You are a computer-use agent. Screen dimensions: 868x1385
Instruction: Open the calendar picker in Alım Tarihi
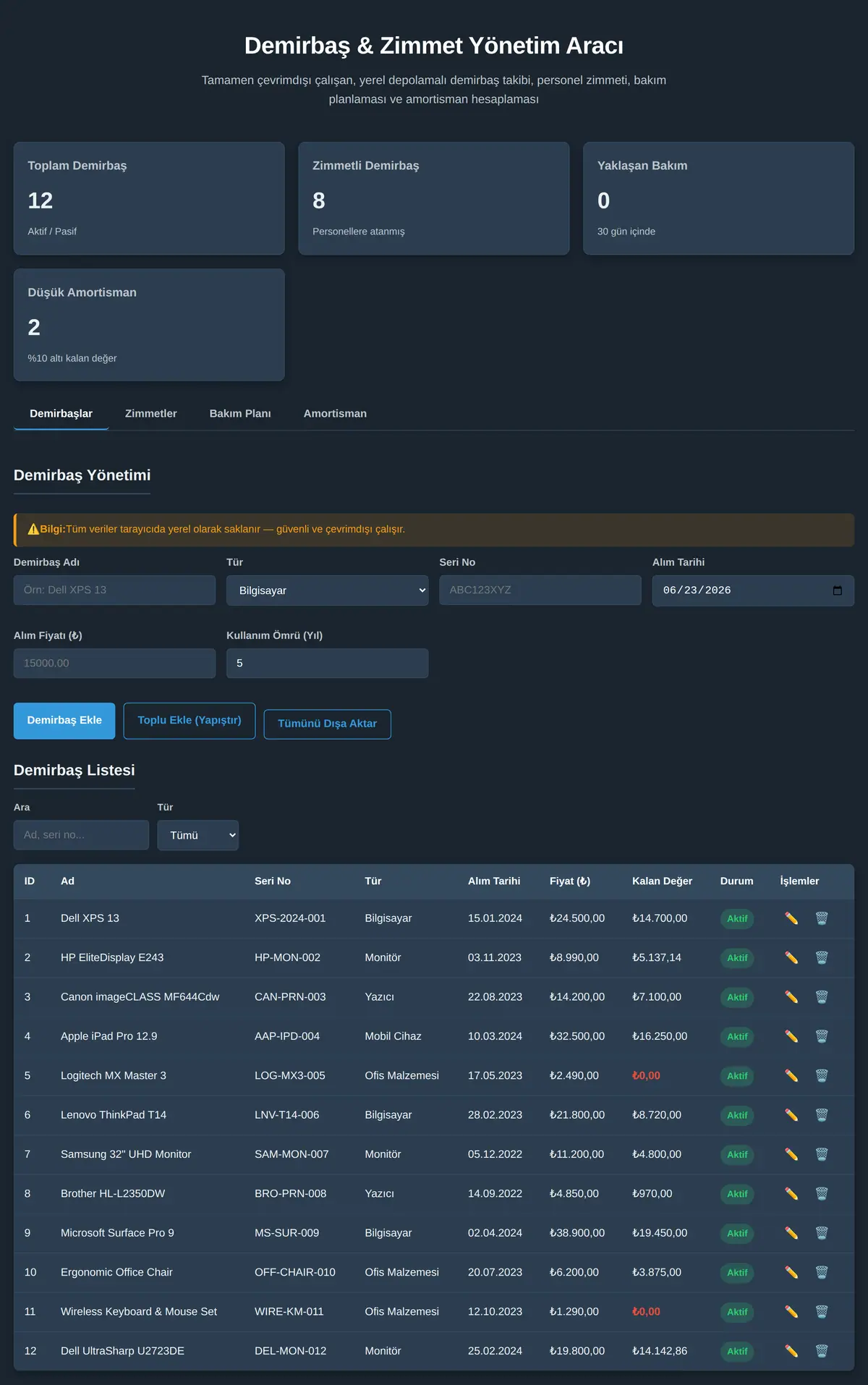837,590
